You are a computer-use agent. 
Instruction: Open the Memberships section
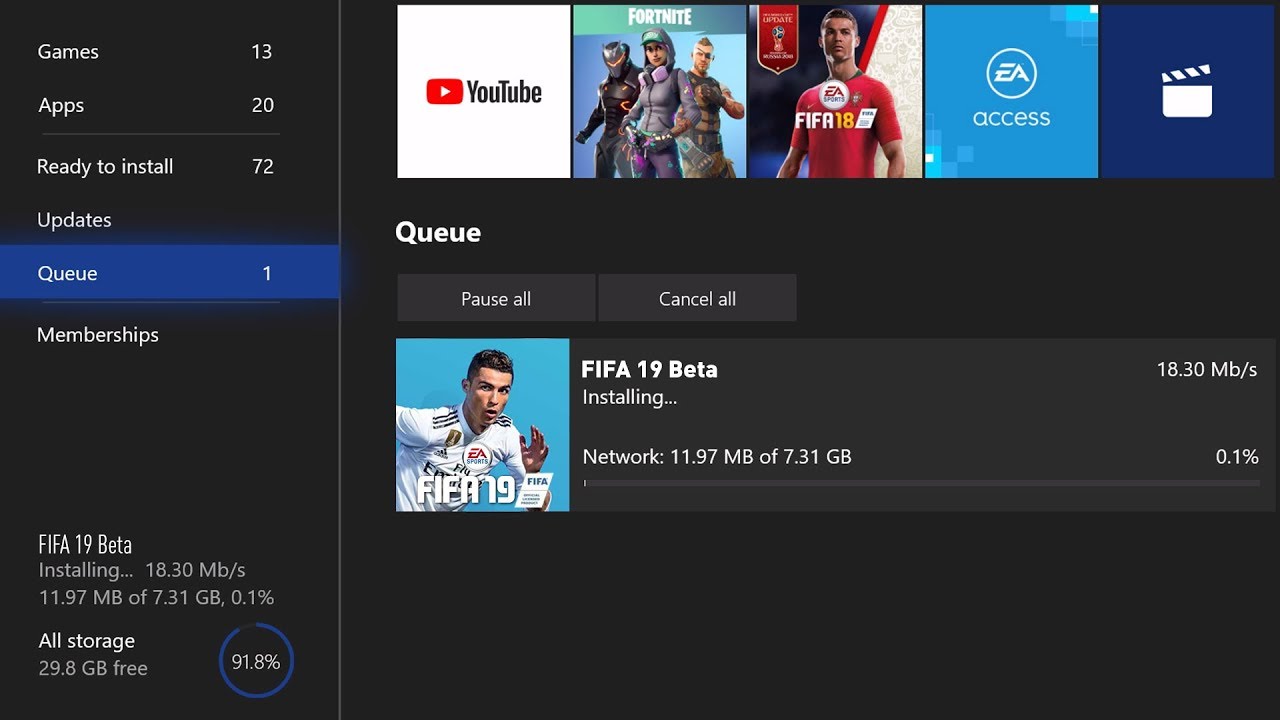[x=155, y=335]
